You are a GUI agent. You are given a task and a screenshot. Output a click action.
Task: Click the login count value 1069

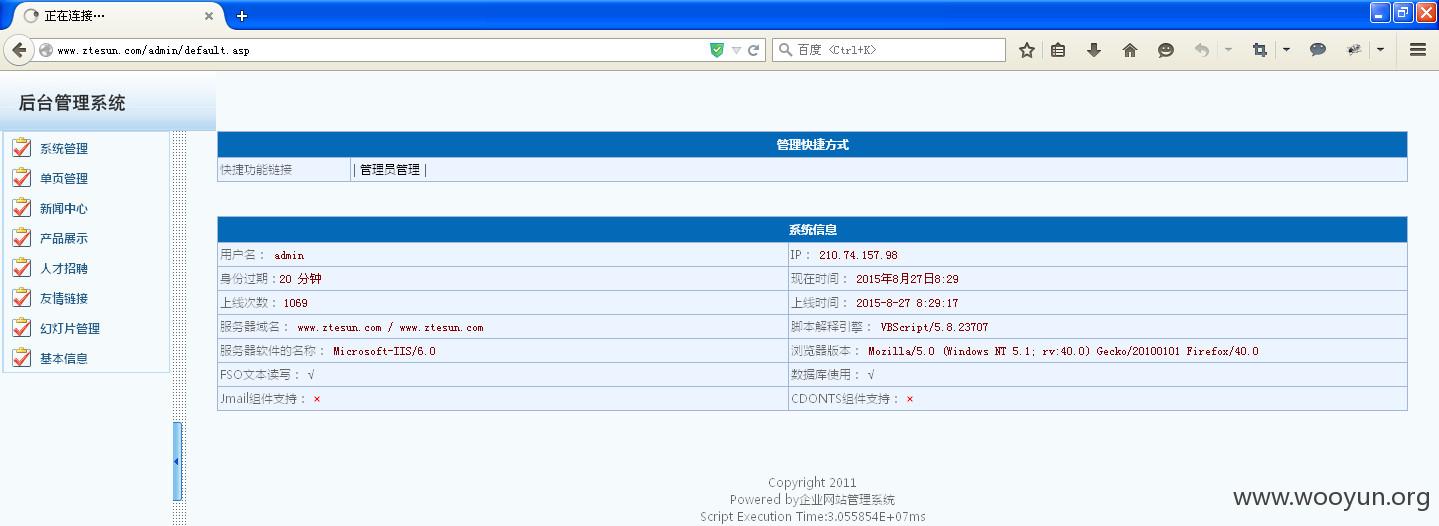(295, 303)
